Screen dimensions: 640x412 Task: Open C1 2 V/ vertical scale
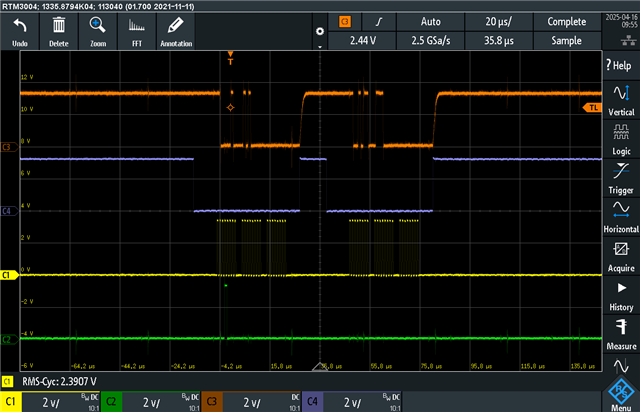click(61, 403)
